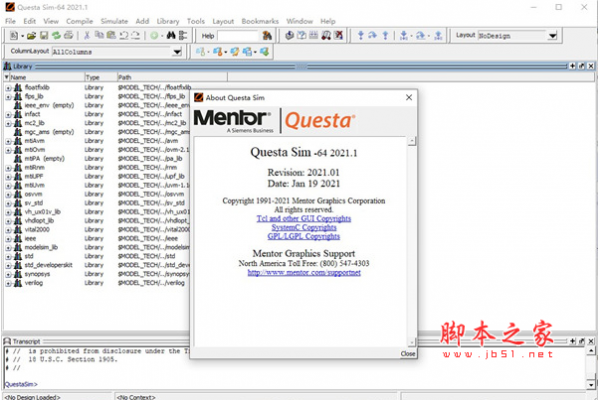Click the search binoculars beside the Help field
This screenshot has height=400, width=600.
[x=267, y=36]
